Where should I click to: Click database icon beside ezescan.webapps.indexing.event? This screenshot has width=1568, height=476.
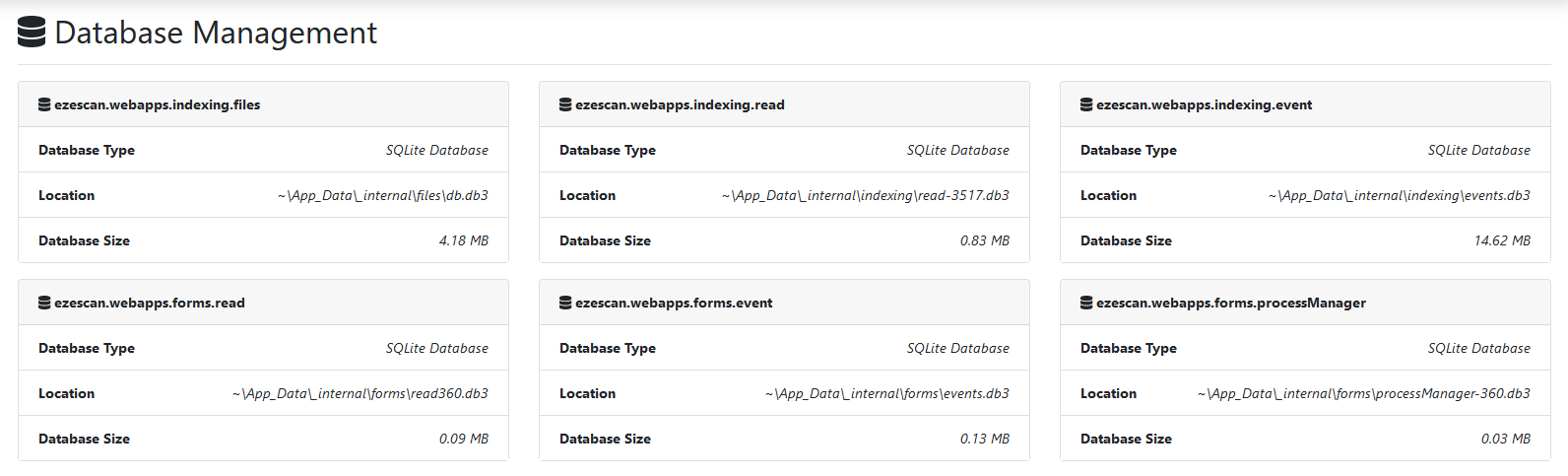(1086, 104)
